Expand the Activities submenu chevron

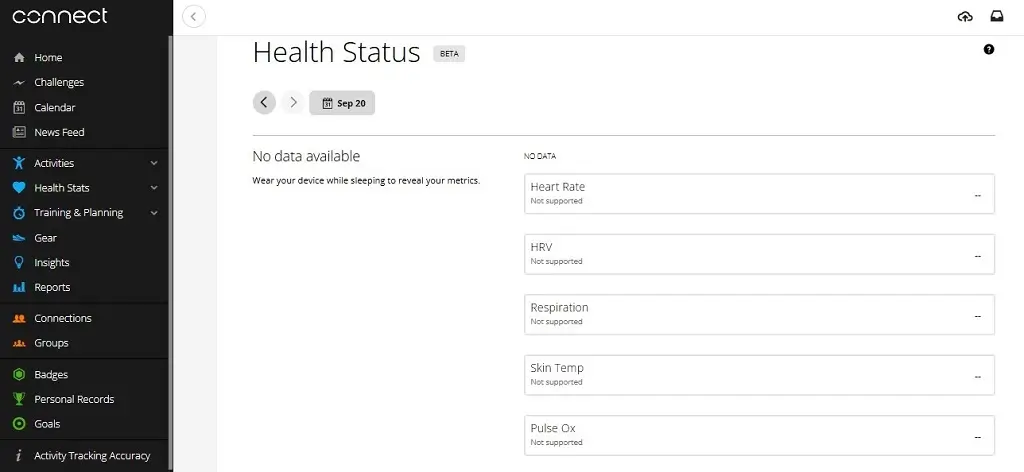coord(154,163)
